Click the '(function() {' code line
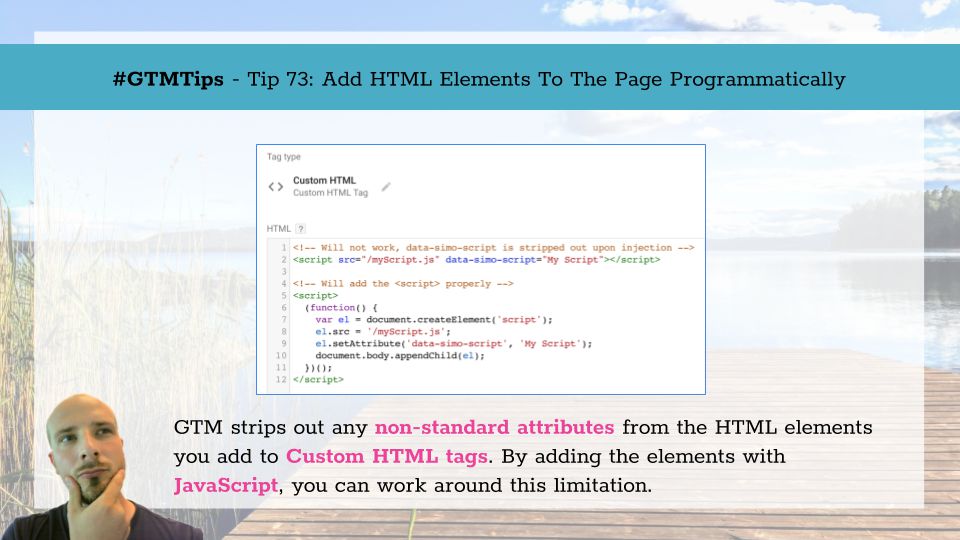Screen dimensions: 960x540 pyautogui.click(x=341, y=307)
